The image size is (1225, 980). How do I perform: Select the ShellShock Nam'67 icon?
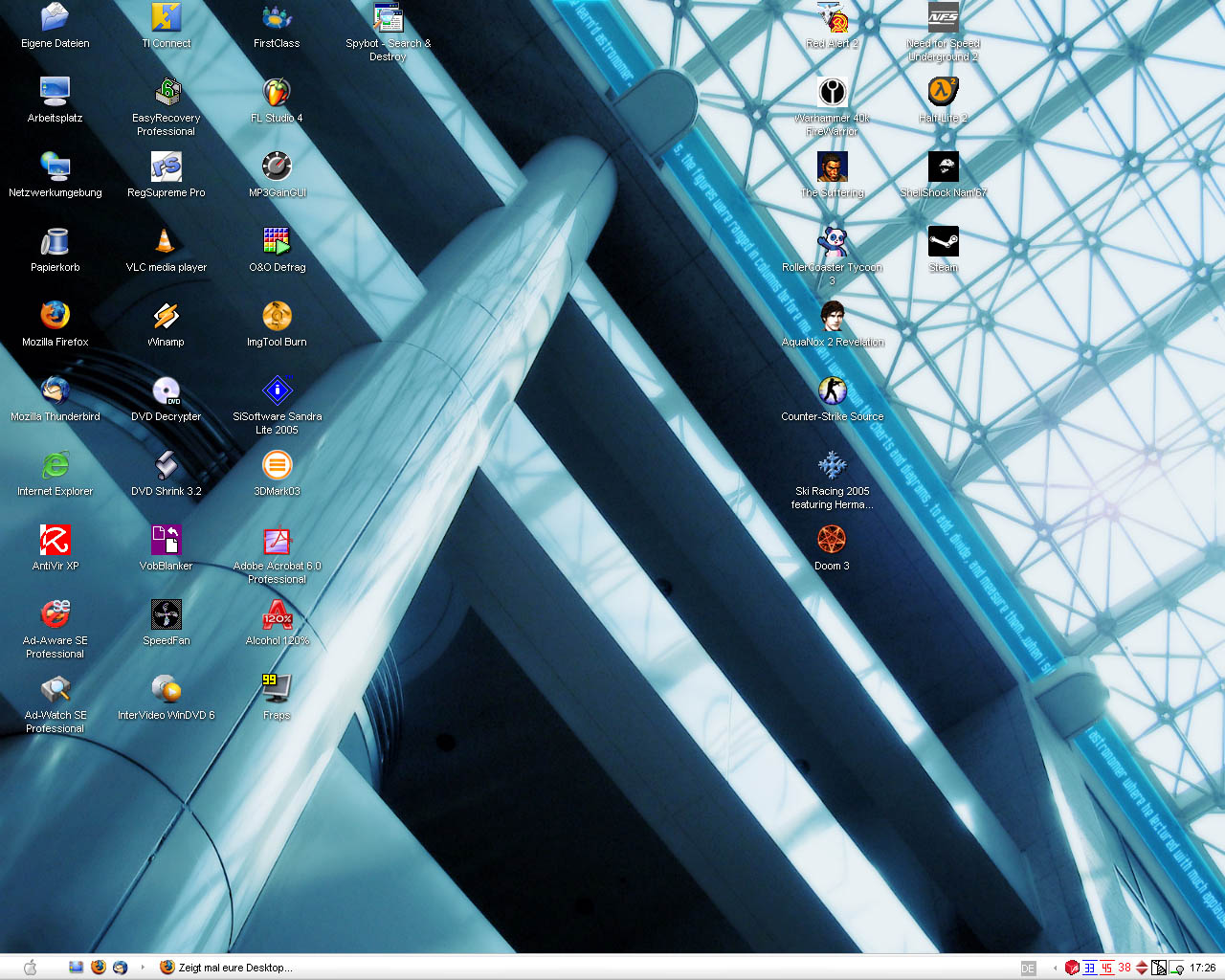point(944,167)
